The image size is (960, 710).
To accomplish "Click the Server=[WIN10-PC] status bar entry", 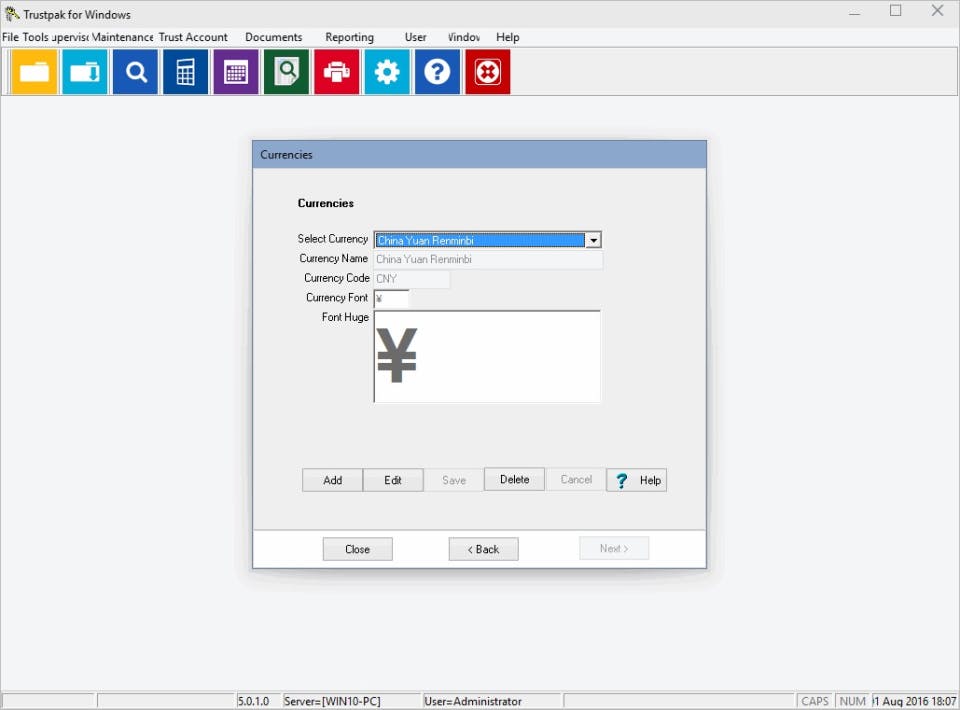I will point(352,701).
